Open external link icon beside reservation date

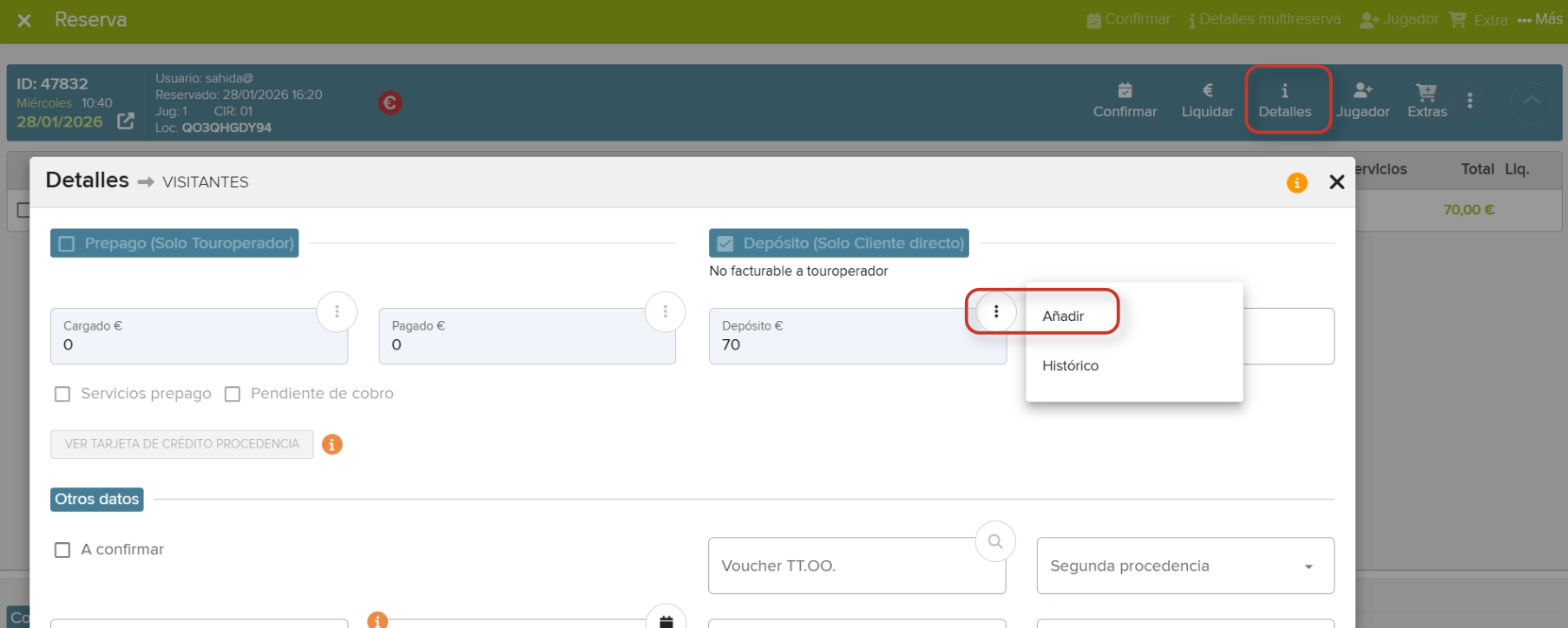point(126,121)
